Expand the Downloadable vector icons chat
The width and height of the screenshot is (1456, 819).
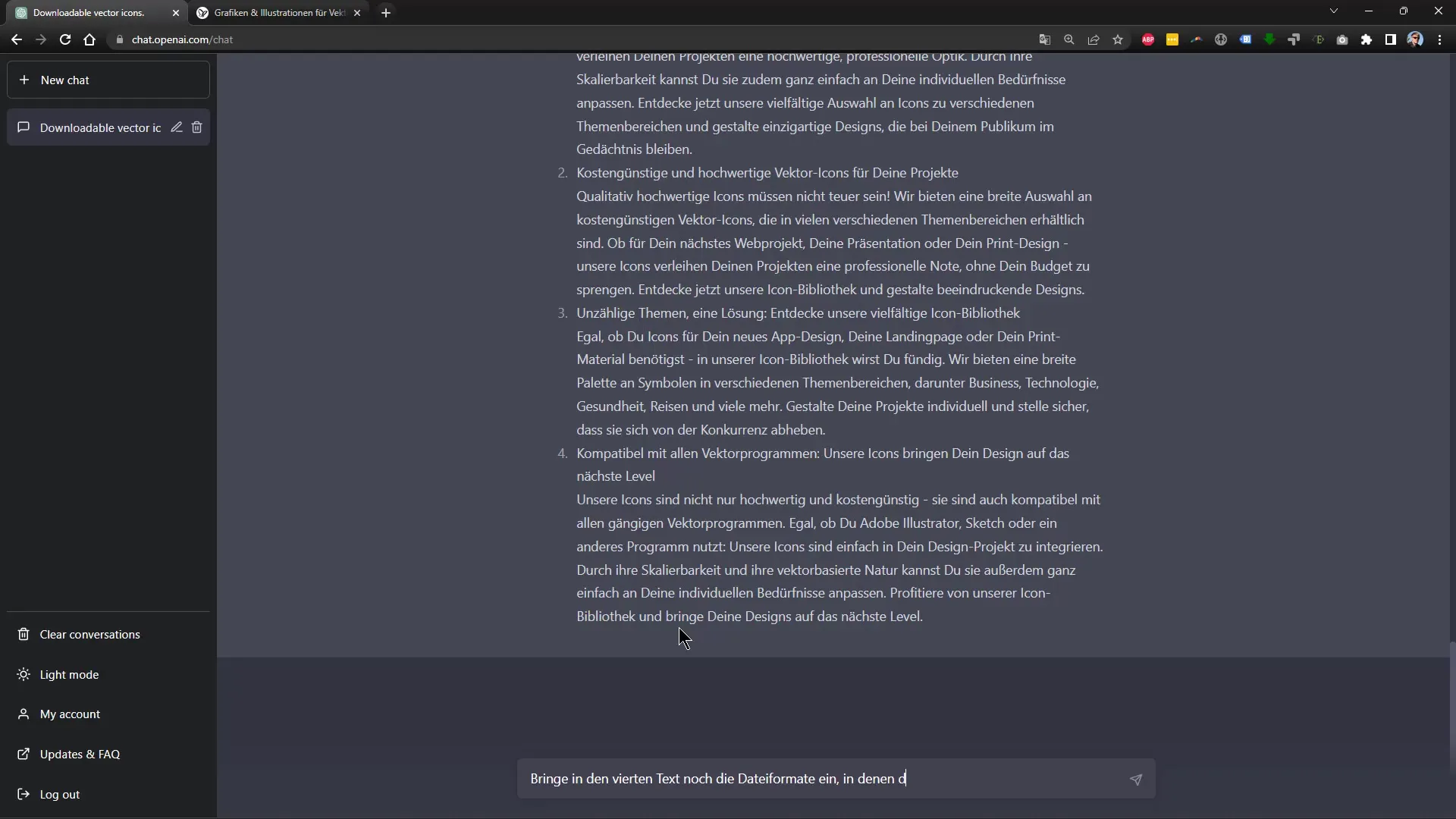(x=100, y=127)
